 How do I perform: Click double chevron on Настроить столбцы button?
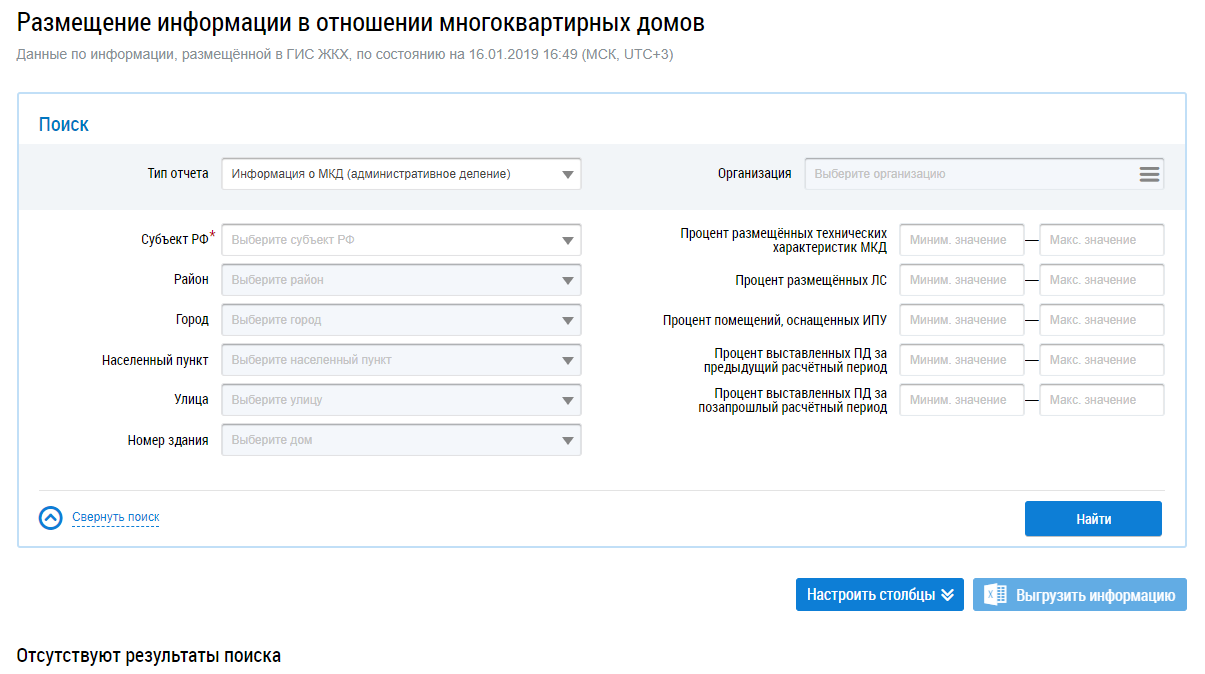[947, 595]
